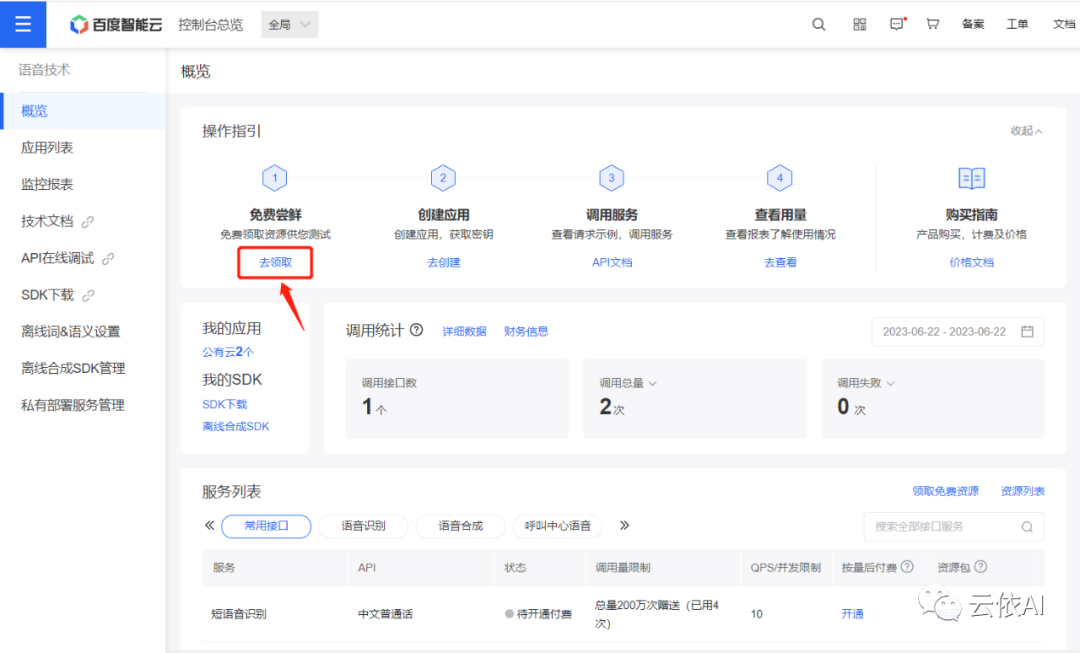Image resolution: width=1080 pixels, height=653 pixels.
Task: Click 工单 in the top header
Action: click(x=1017, y=24)
